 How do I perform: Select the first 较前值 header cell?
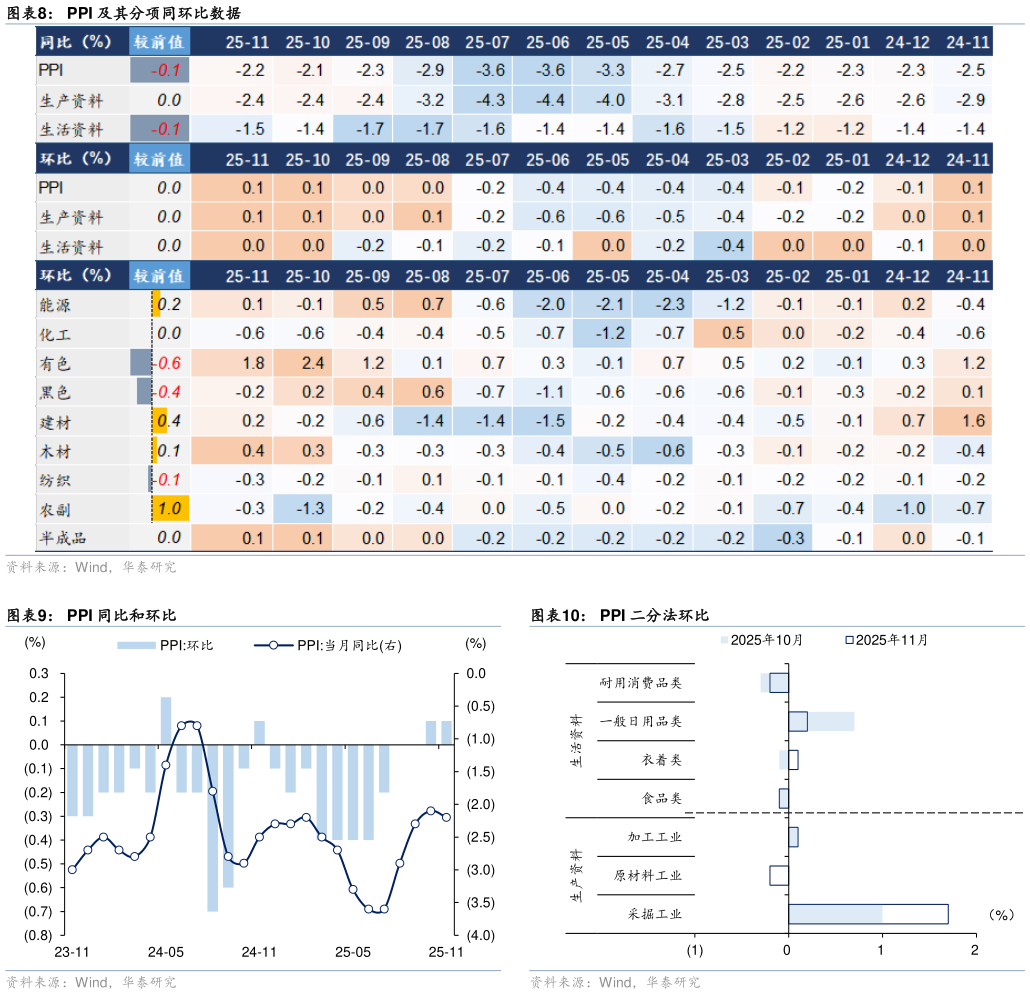[159, 42]
